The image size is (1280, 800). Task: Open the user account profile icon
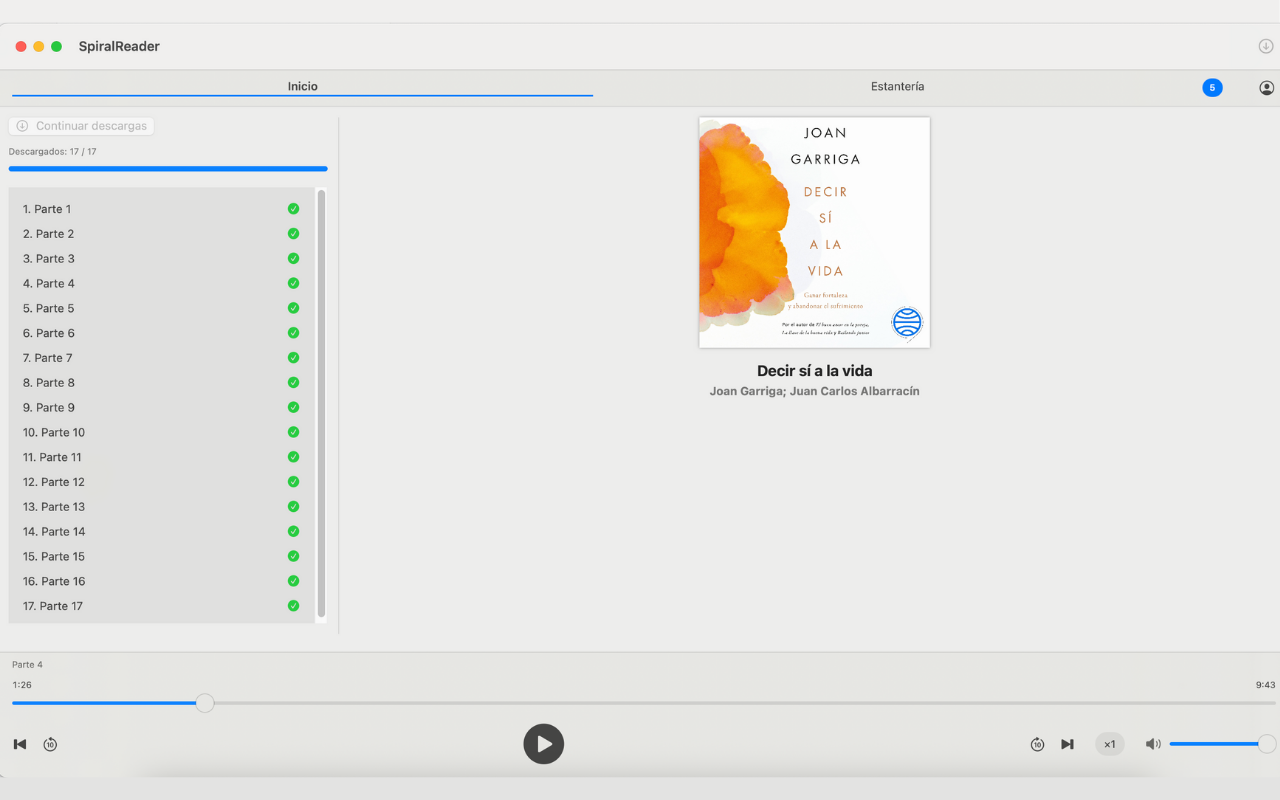[x=1266, y=88]
